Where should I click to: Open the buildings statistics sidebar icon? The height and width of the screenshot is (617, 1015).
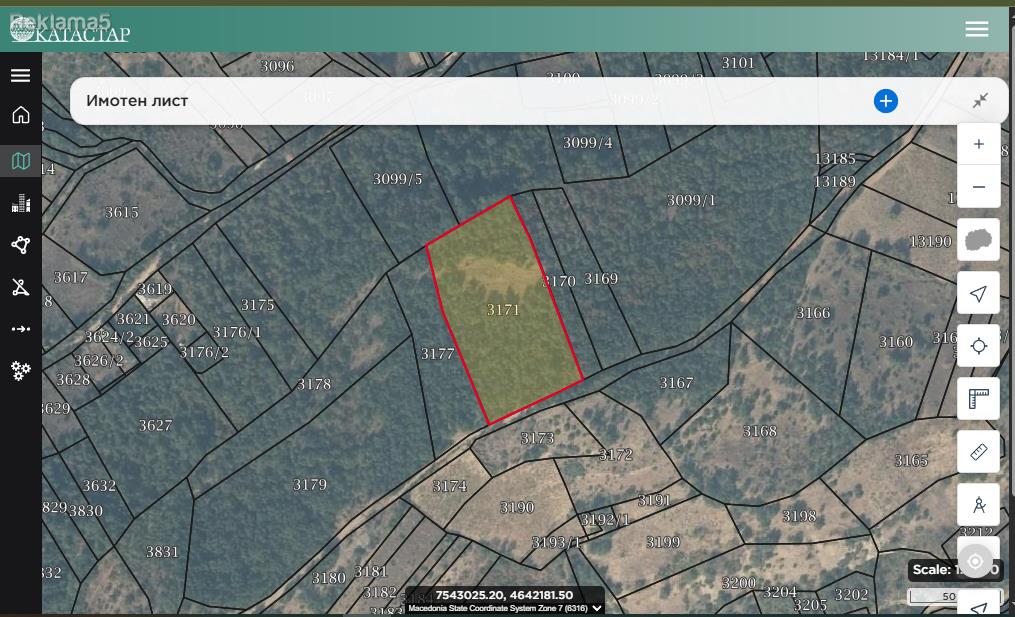click(x=21, y=203)
